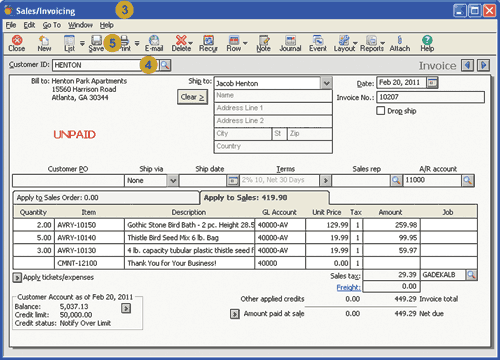Image resolution: width=500 pixels, height=360 pixels.
Task: Click the Customer ID lookup magnifier
Action: [165, 65]
